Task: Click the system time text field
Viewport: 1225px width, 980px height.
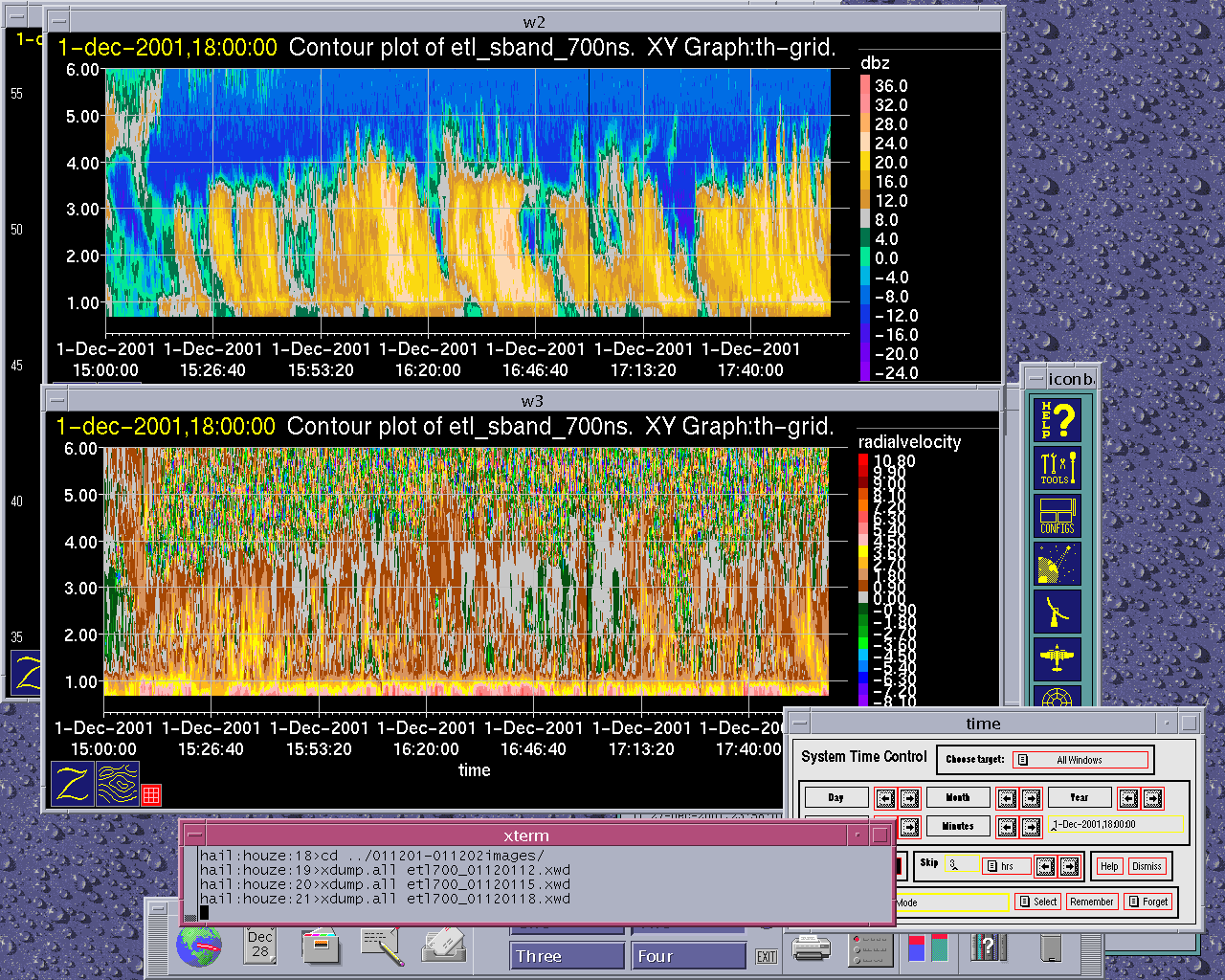Action: (x=1116, y=824)
